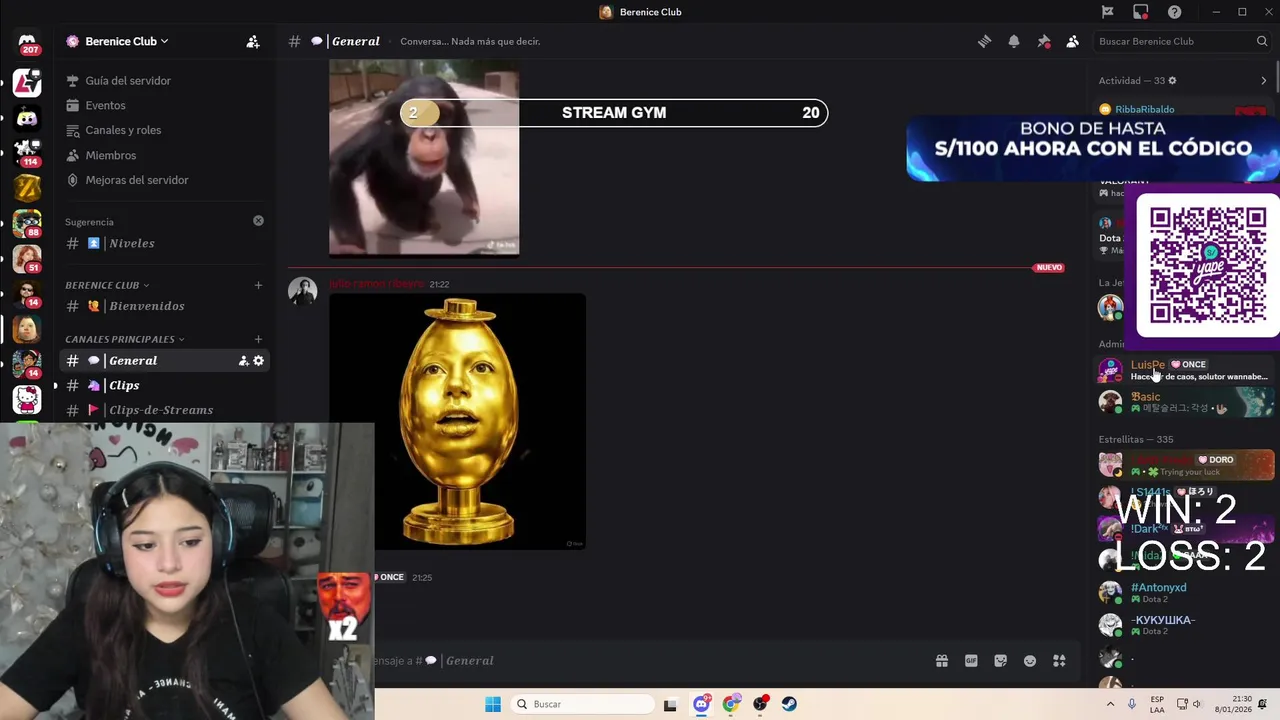The image size is (1280, 720).
Task: Open the golden egg head image
Action: [457, 421]
